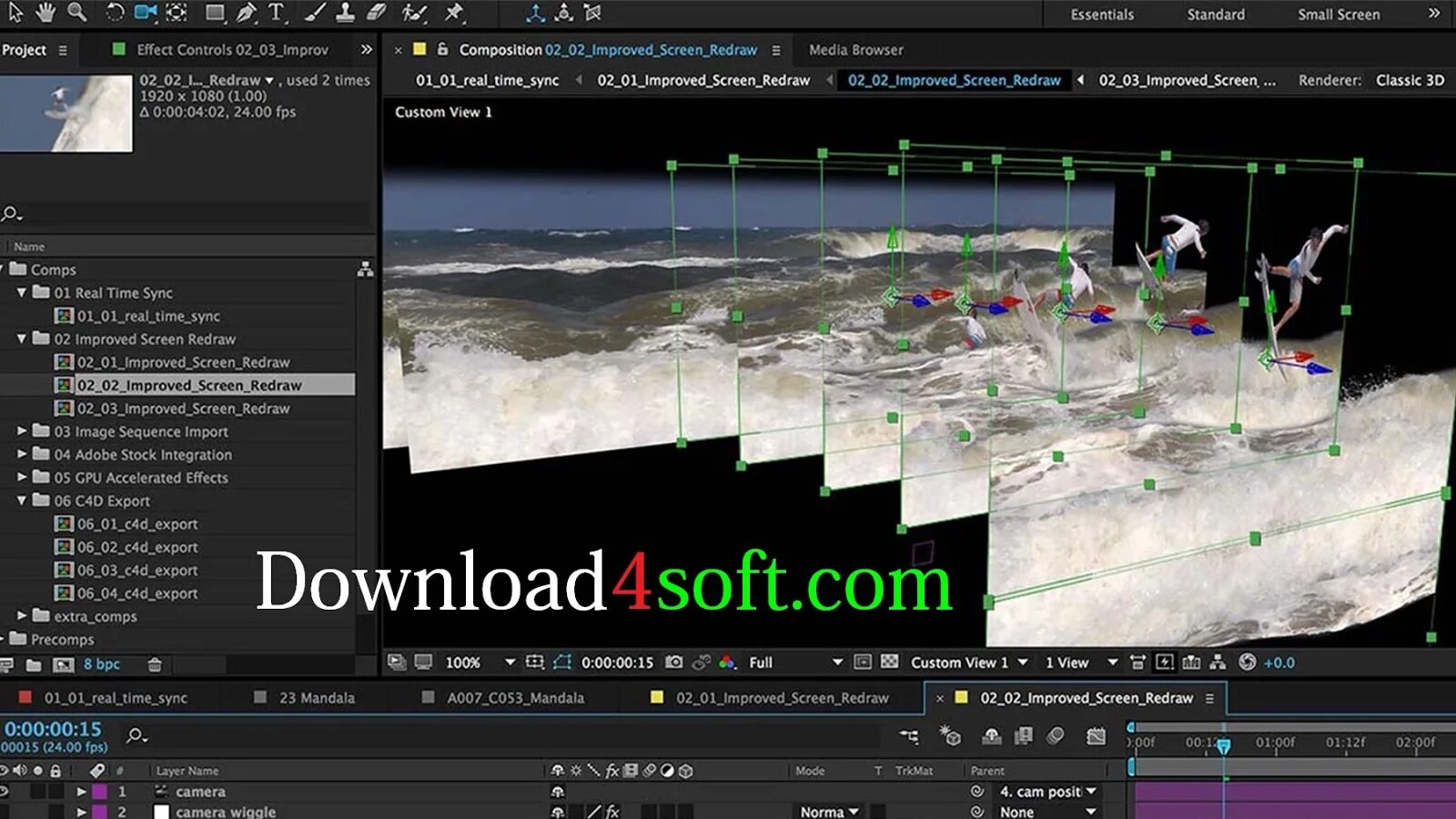This screenshot has height=819, width=1456.
Task: Reset the exposure in viewer bar
Action: (1247, 662)
